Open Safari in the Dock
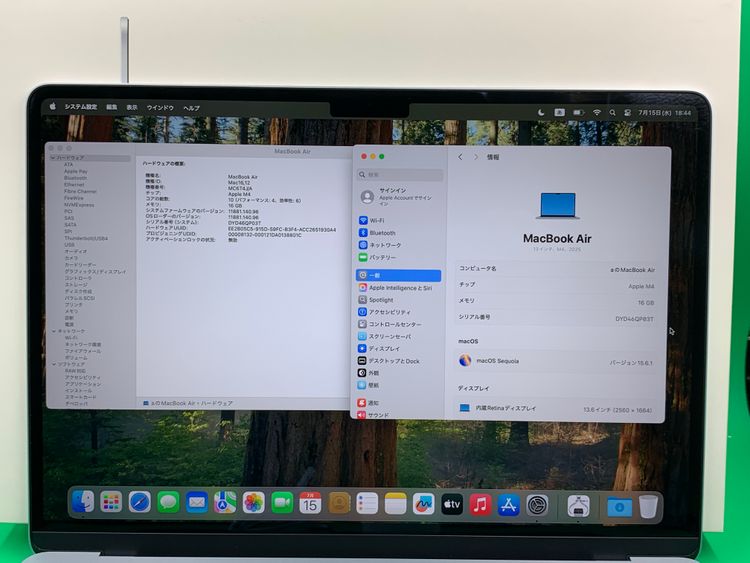 pyautogui.click(x=140, y=502)
